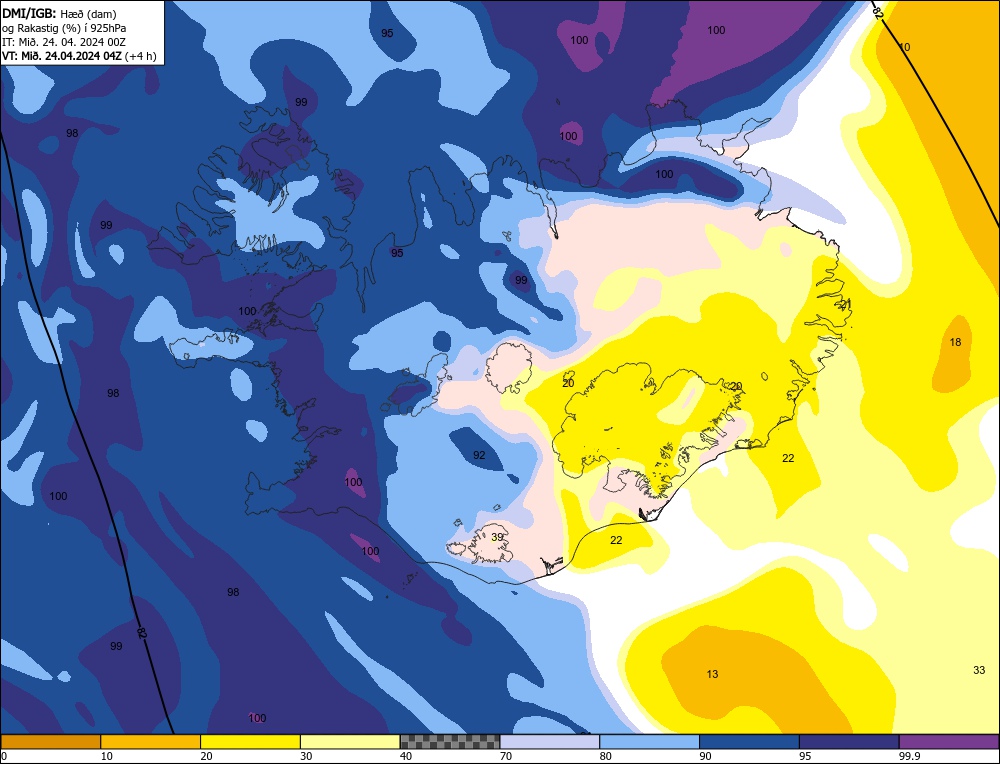Click the 'DMI/IGB: Hæð (dam)' title line
The height and width of the screenshot is (764, 1000).
[x=59, y=13]
